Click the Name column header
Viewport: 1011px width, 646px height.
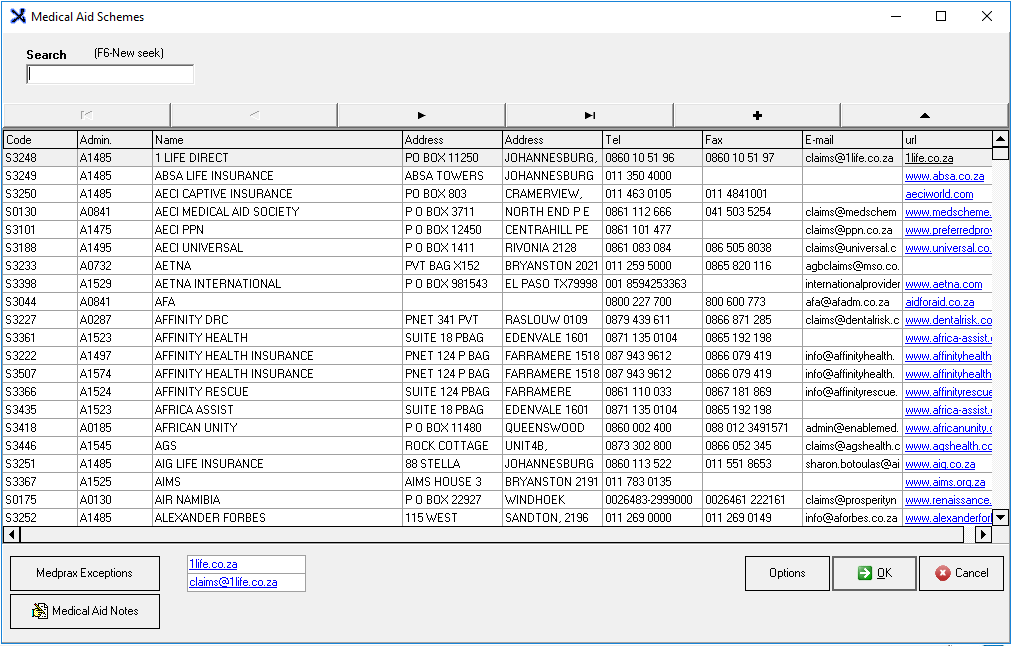point(277,140)
